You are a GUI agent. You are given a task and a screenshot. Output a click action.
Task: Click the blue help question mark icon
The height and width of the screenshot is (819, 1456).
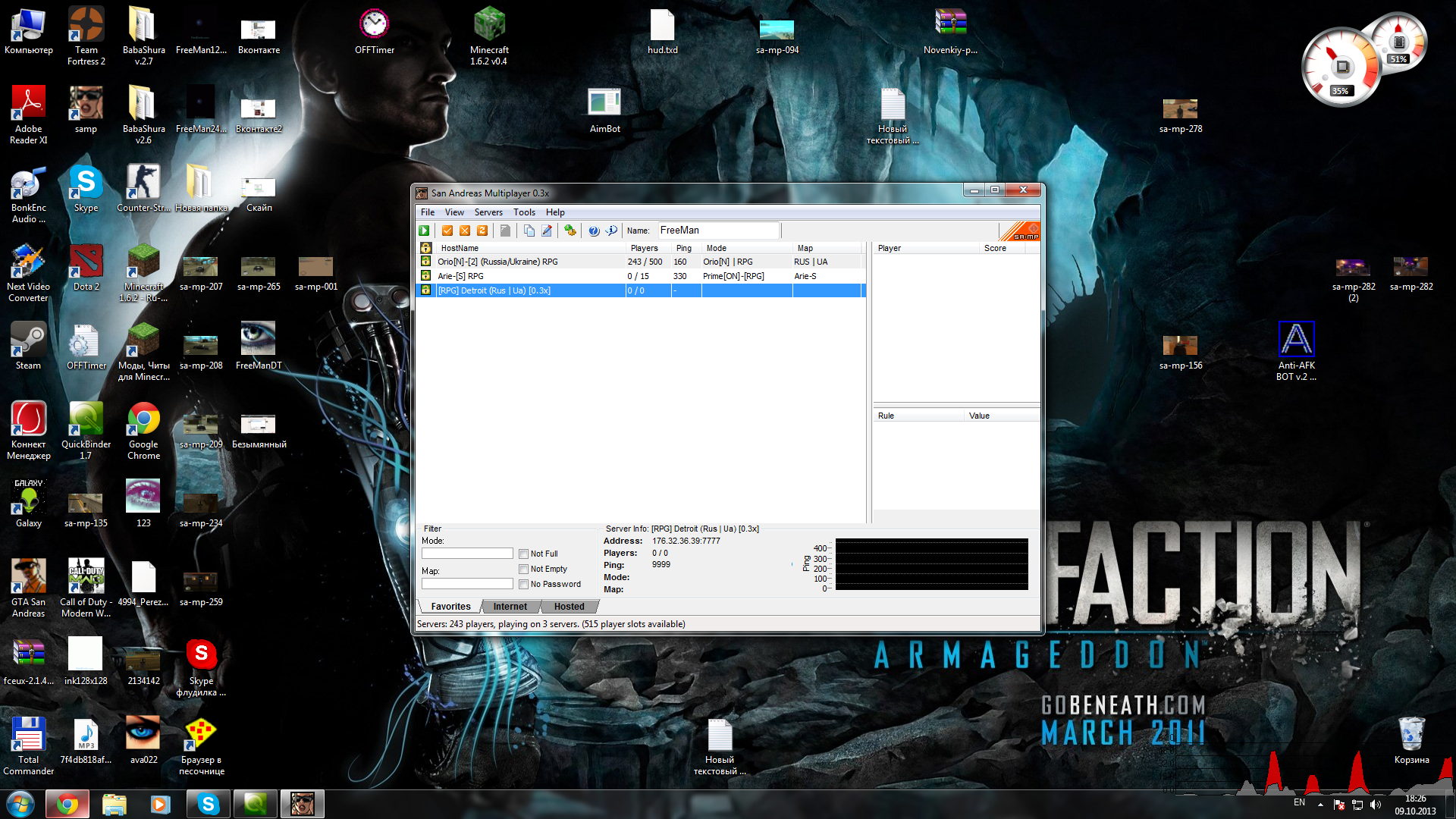[x=594, y=231]
